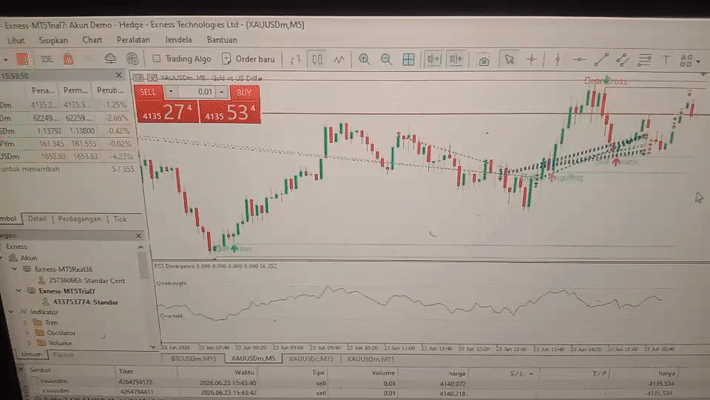Click the orange market shop icon
710x400 pixels.
tap(68, 59)
